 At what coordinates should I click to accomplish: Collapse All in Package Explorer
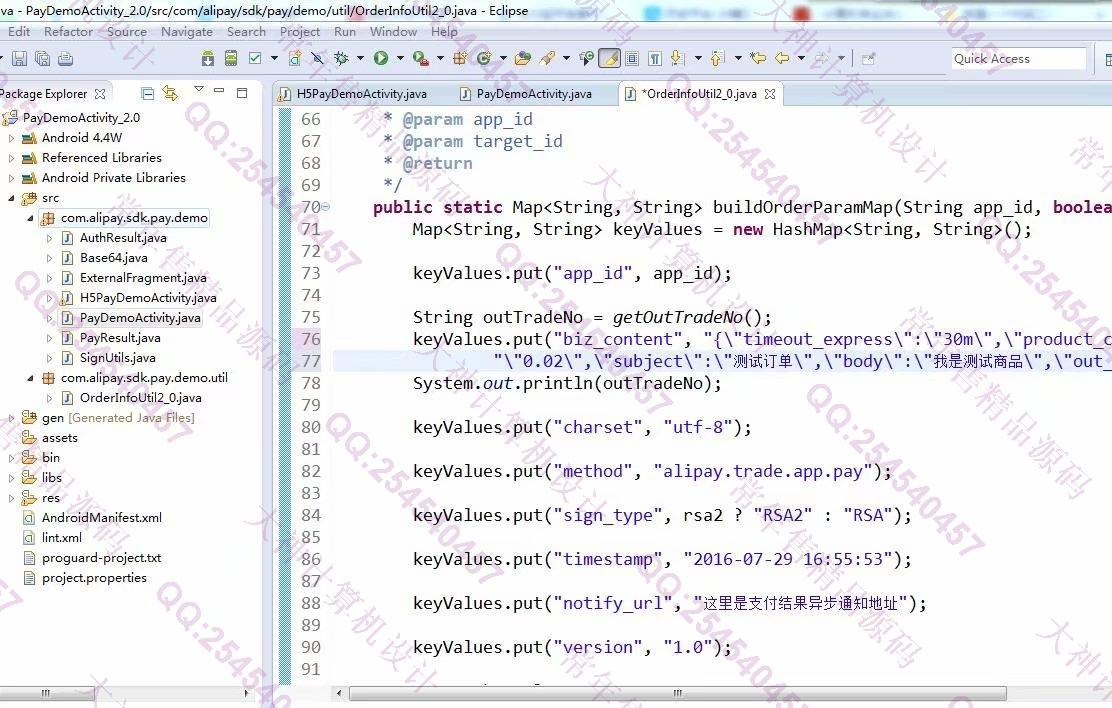pos(148,94)
